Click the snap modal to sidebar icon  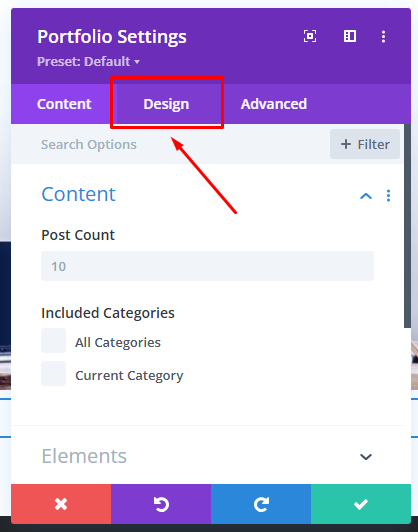[350, 36]
